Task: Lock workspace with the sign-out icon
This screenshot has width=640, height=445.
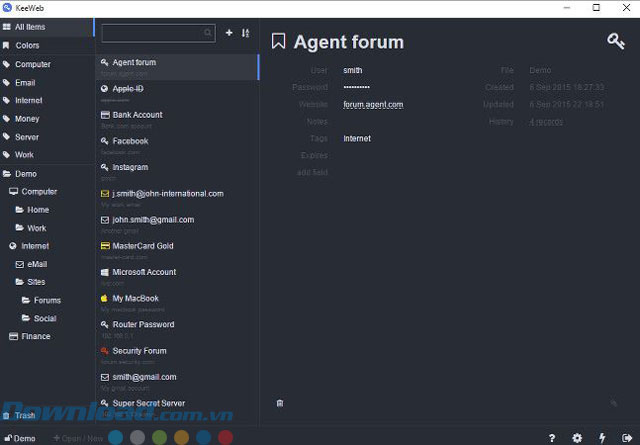Action: [x=627, y=438]
